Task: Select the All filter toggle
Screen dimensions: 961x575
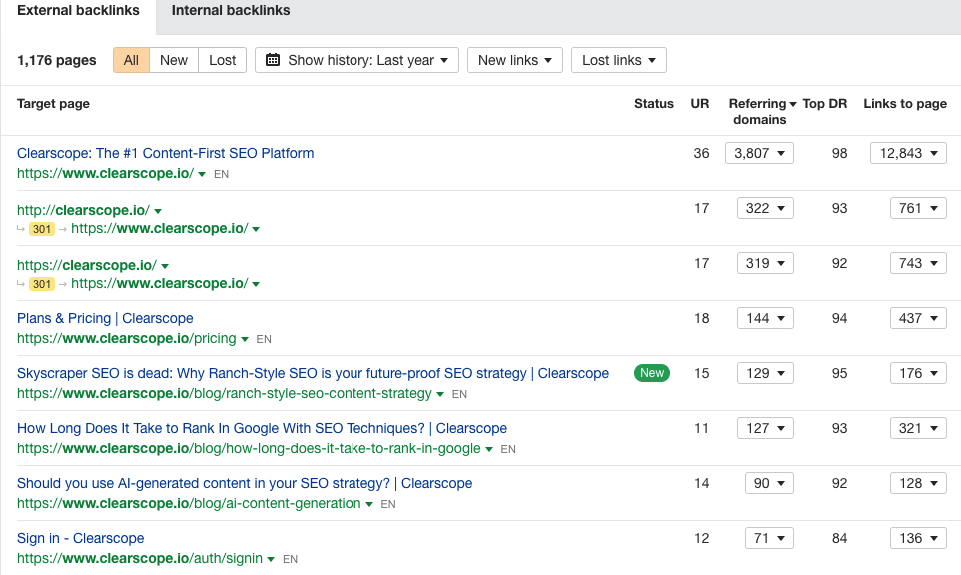Action: click(131, 60)
